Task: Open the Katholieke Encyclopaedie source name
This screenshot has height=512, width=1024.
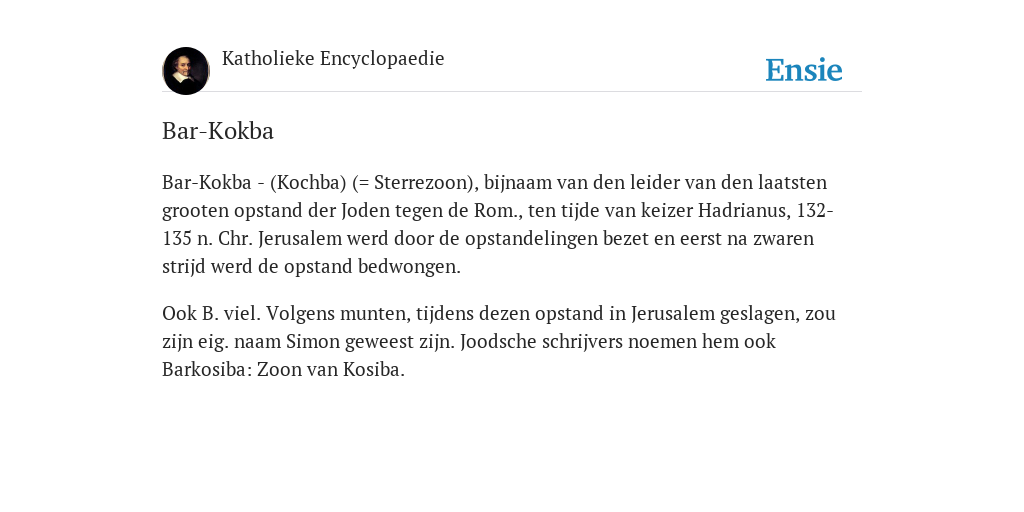Action: click(x=333, y=58)
